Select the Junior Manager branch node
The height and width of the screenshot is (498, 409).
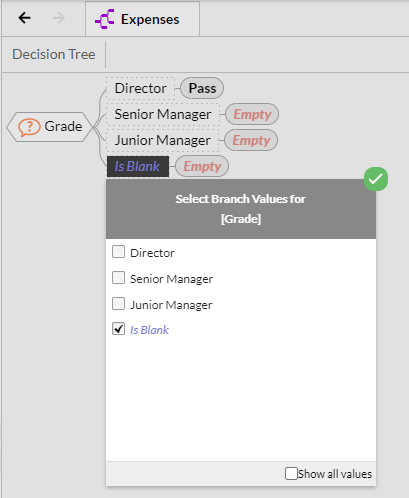pos(163,140)
